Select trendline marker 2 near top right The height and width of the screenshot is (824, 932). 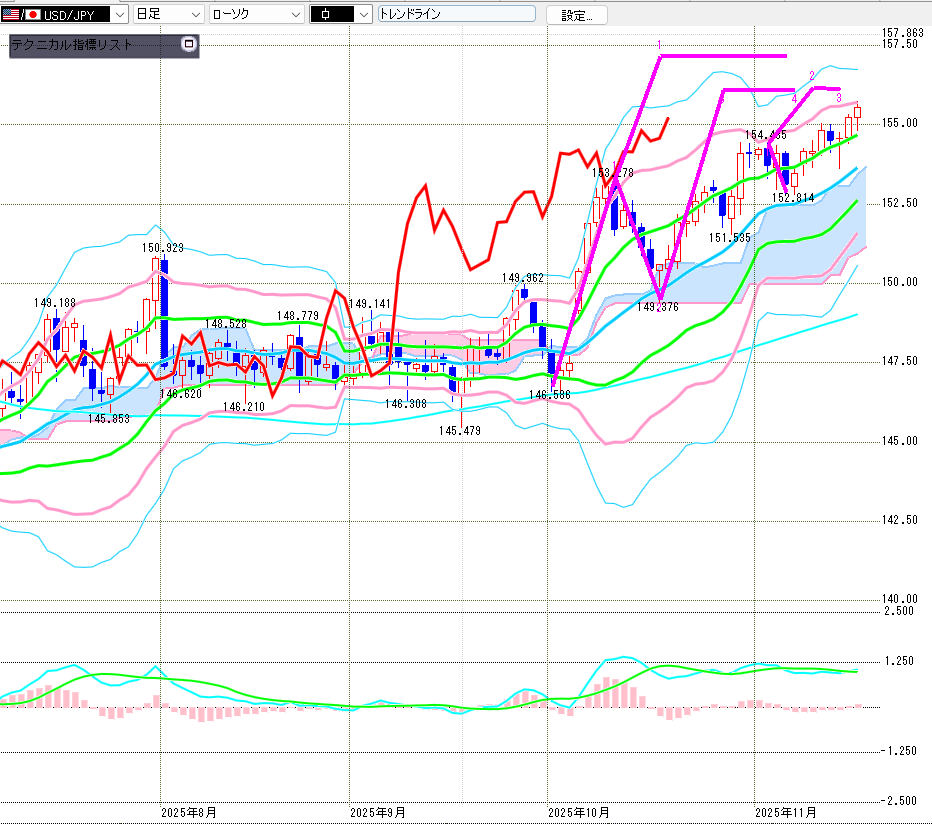click(x=811, y=76)
